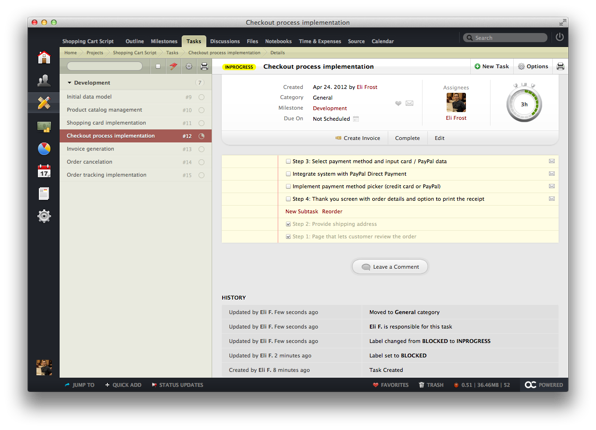Click the Search field
The width and height of the screenshot is (596, 430).
[x=505, y=38]
